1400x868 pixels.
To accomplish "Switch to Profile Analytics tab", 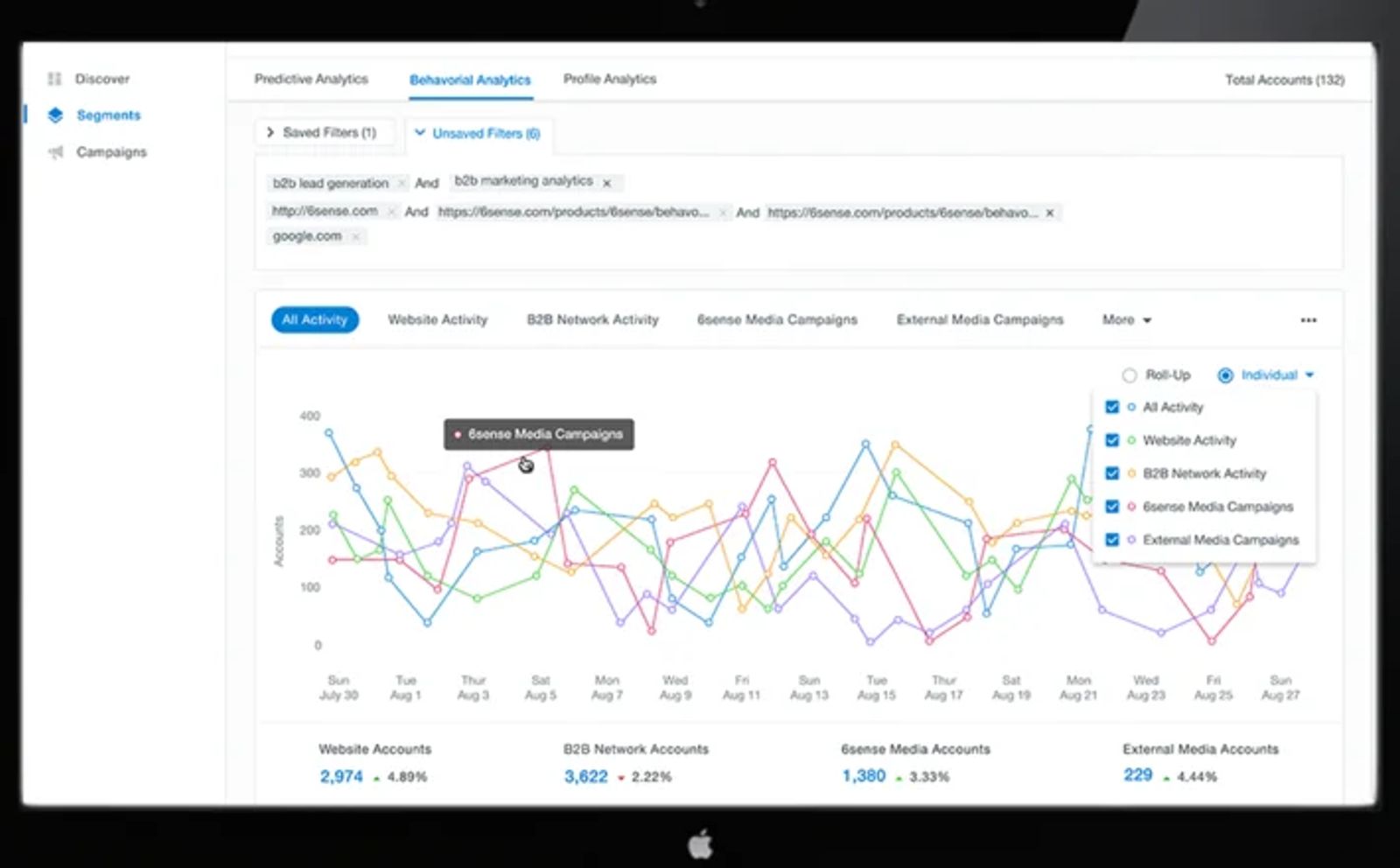I will tap(610, 79).
